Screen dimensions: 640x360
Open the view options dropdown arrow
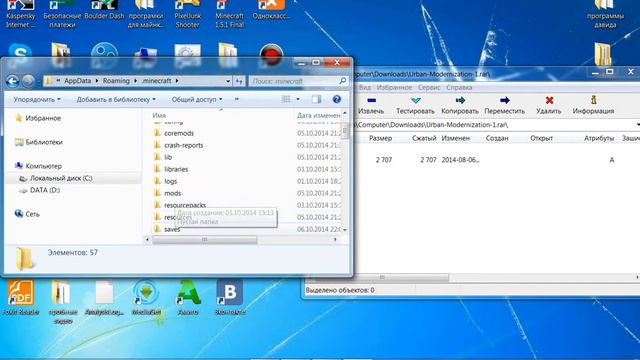[298, 99]
